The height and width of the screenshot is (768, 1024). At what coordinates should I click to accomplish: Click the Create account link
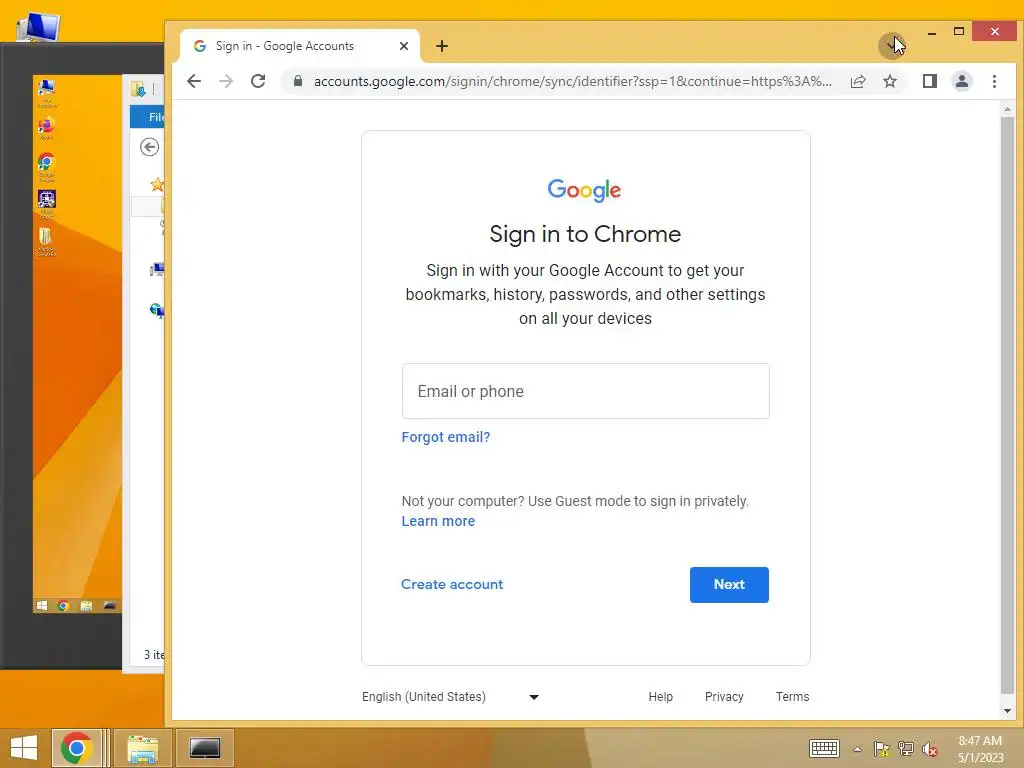pyautogui.click(x=452, y=584)
